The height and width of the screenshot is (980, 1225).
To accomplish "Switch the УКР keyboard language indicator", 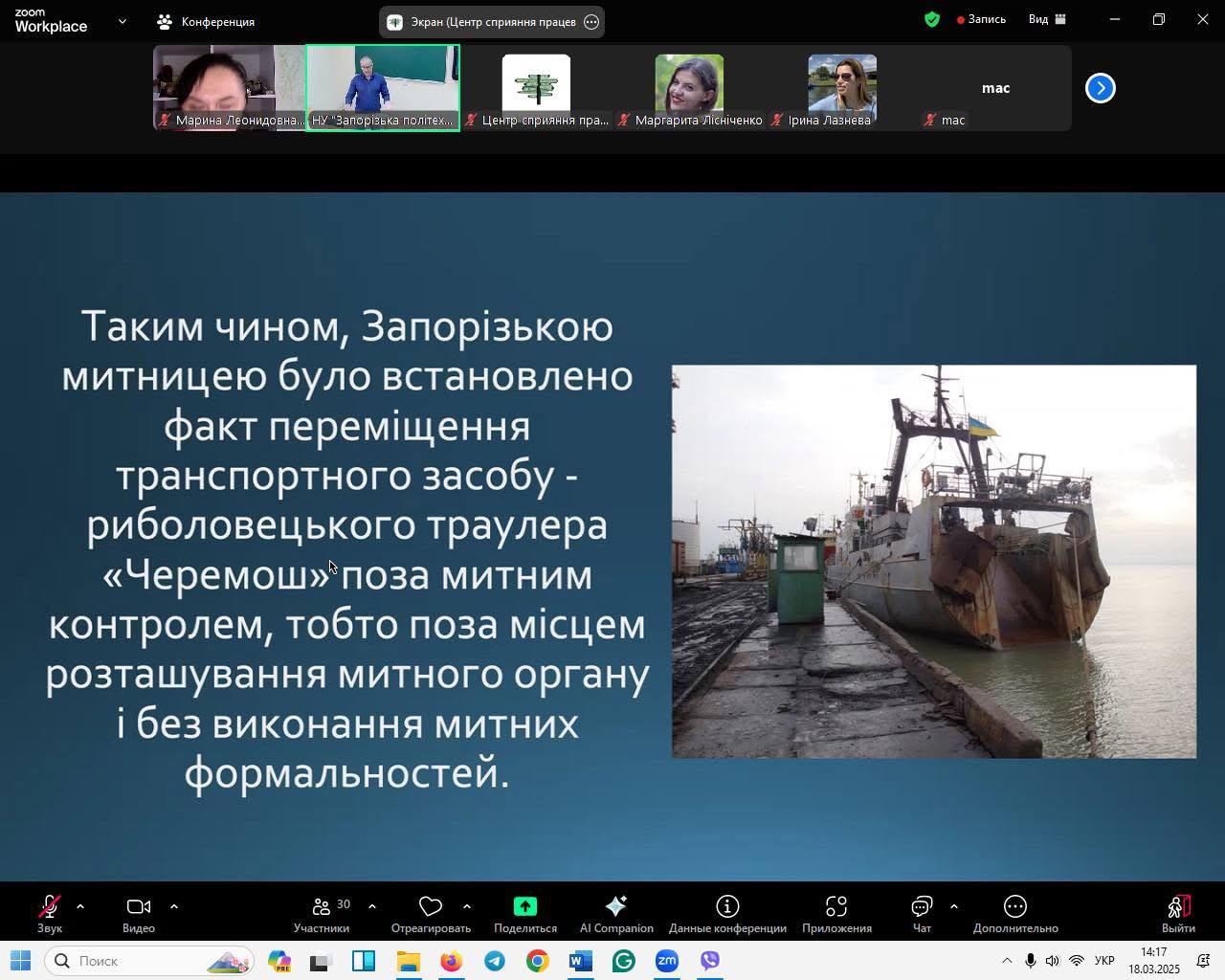I will point(1103,961).
